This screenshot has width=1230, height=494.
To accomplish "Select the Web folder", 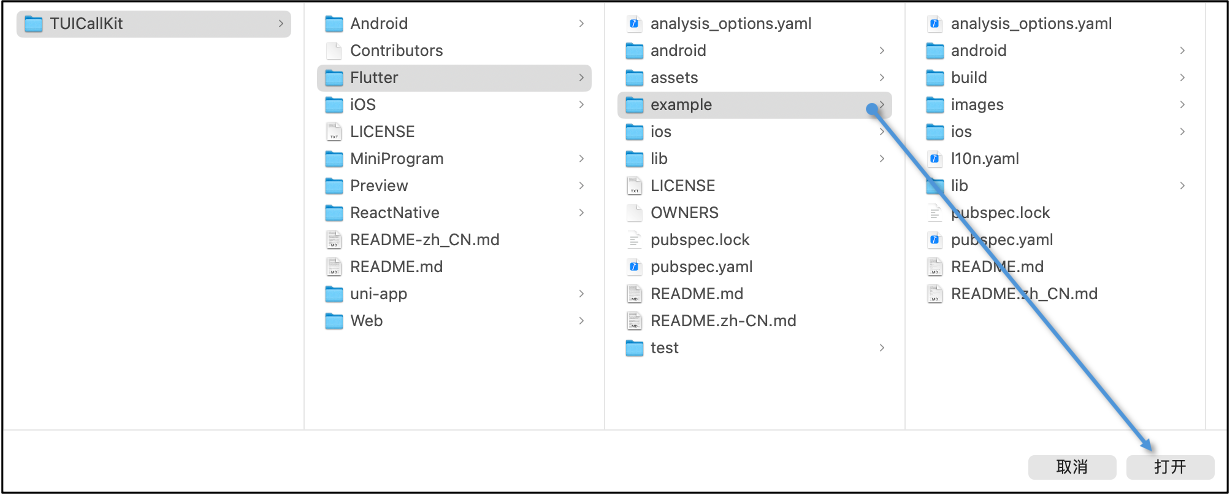I will [x=366, y=321].
